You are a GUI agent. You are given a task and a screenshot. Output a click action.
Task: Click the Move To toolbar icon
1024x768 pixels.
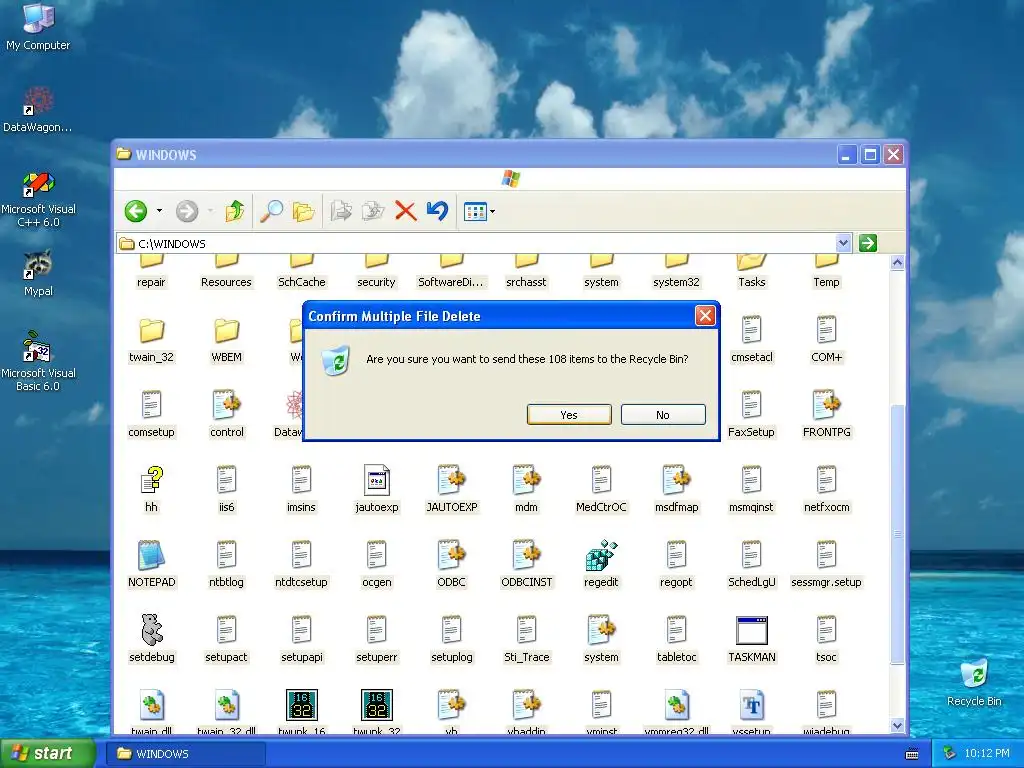[341, 211]
